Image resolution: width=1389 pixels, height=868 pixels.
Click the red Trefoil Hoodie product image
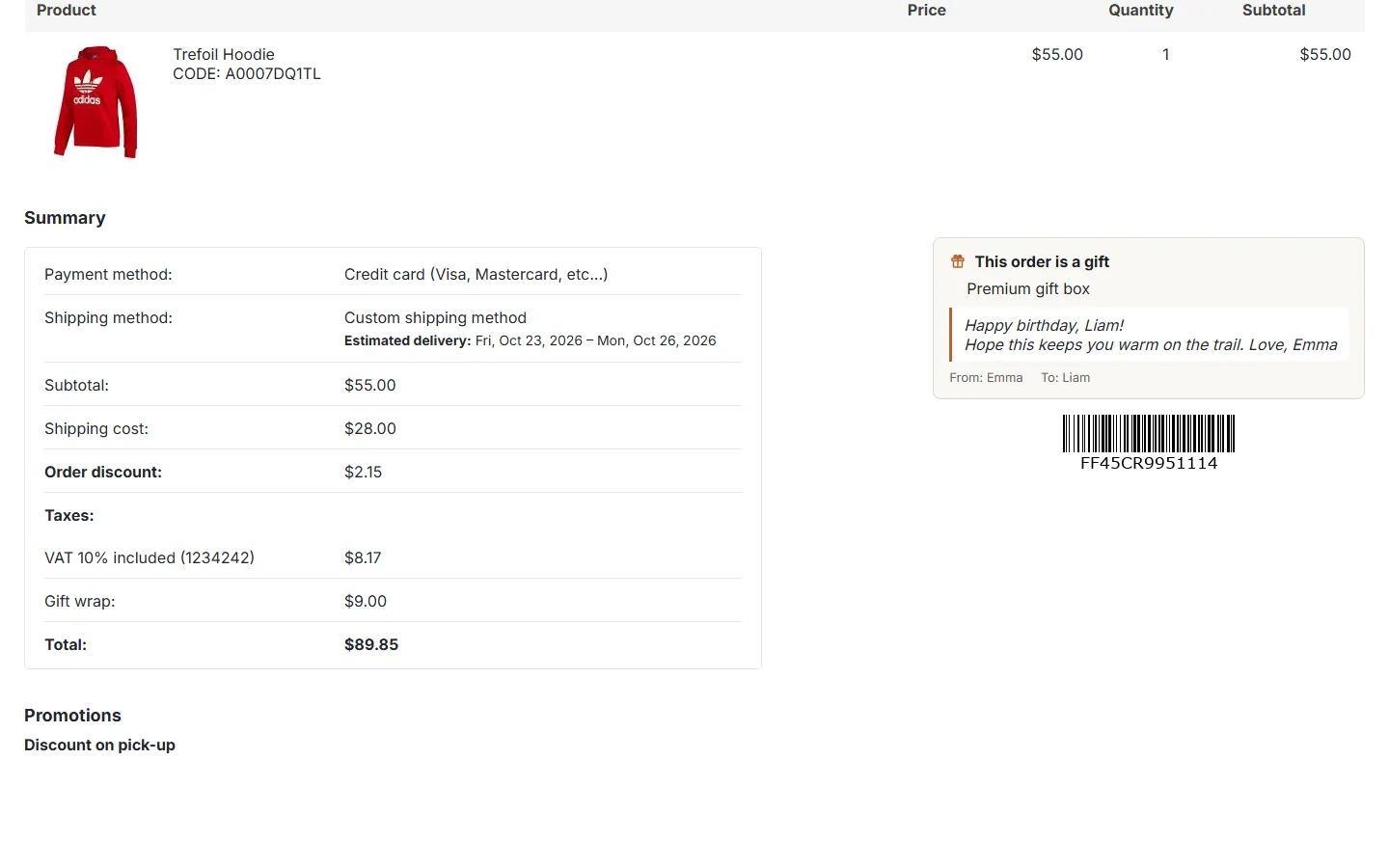click(x=95, y=102)
